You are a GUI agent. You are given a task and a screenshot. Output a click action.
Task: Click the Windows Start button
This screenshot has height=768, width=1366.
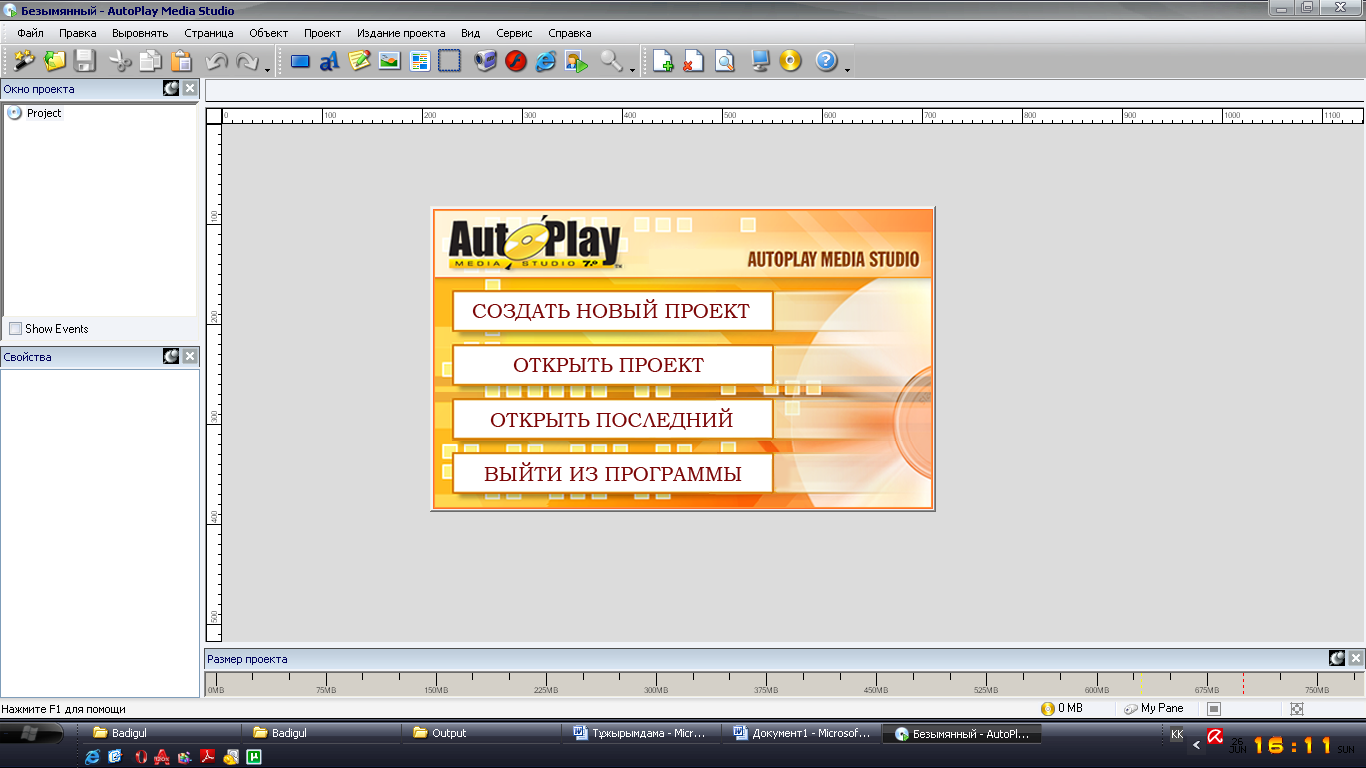point(30,733)
